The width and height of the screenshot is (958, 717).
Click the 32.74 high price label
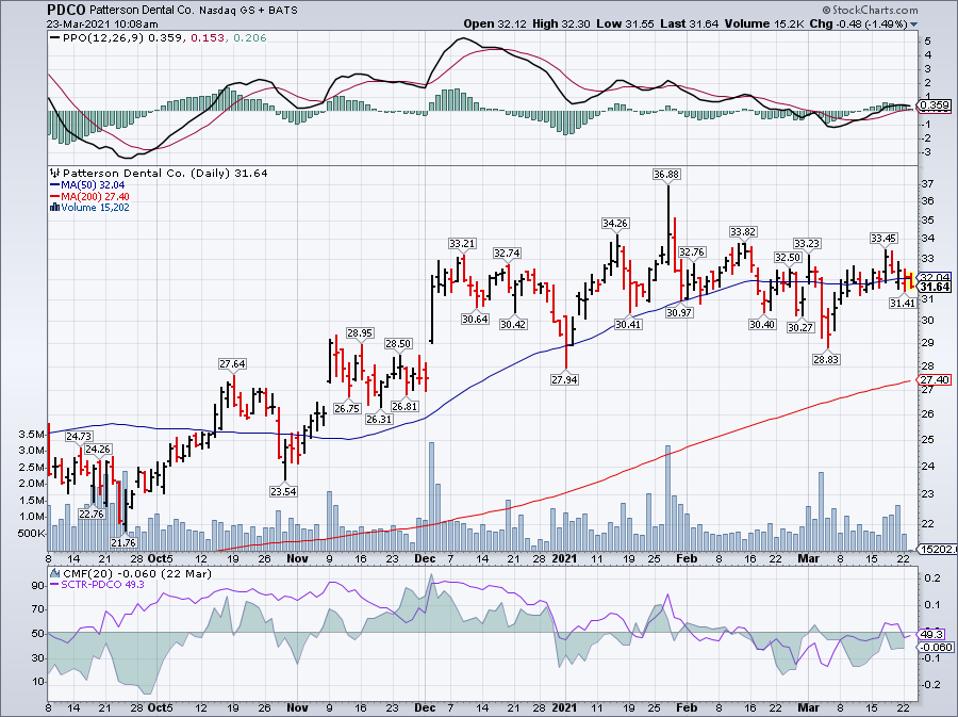507,253
